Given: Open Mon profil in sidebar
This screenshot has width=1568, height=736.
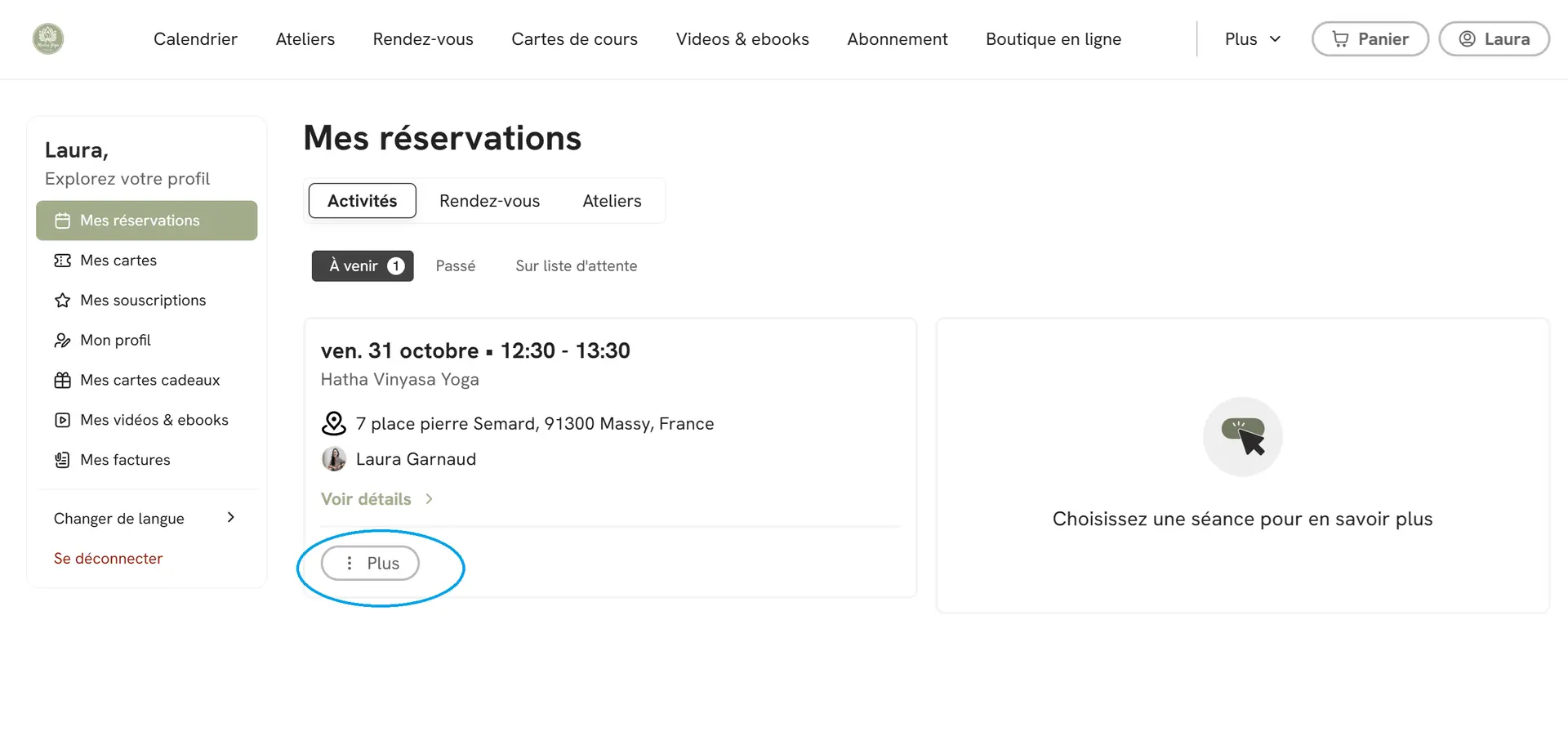Looking at the screenshot, I should (x=115, y=341).
